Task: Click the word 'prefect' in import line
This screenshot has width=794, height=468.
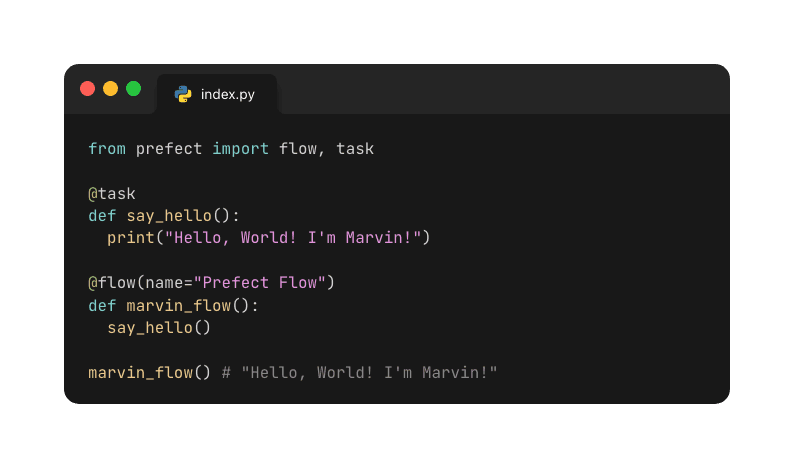Action: [169, 149]
